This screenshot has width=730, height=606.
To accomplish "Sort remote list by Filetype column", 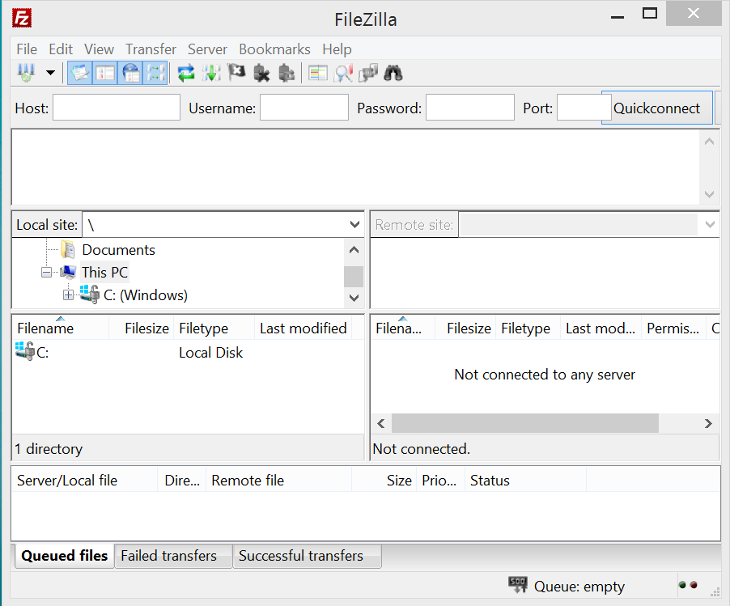I will (x=527, y=328).
